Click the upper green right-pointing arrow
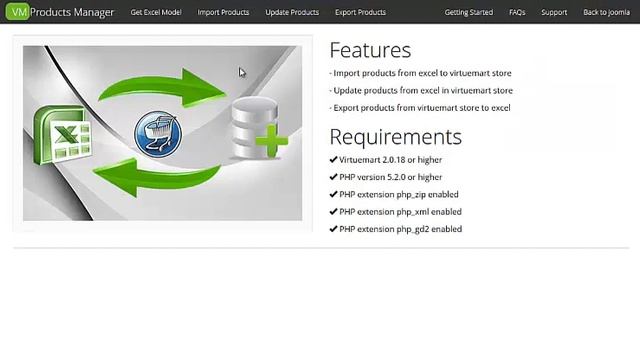 (162, 88)
